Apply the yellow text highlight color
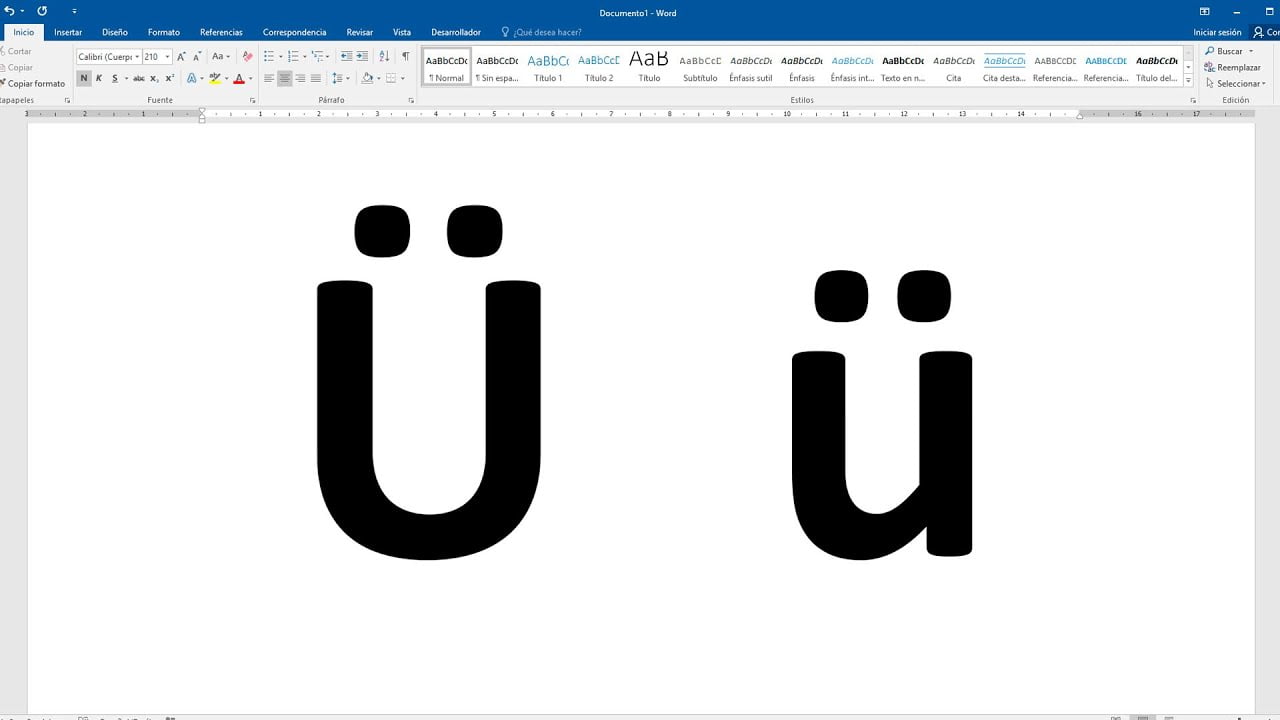1280x720 pixels. (x=214, y=78)
